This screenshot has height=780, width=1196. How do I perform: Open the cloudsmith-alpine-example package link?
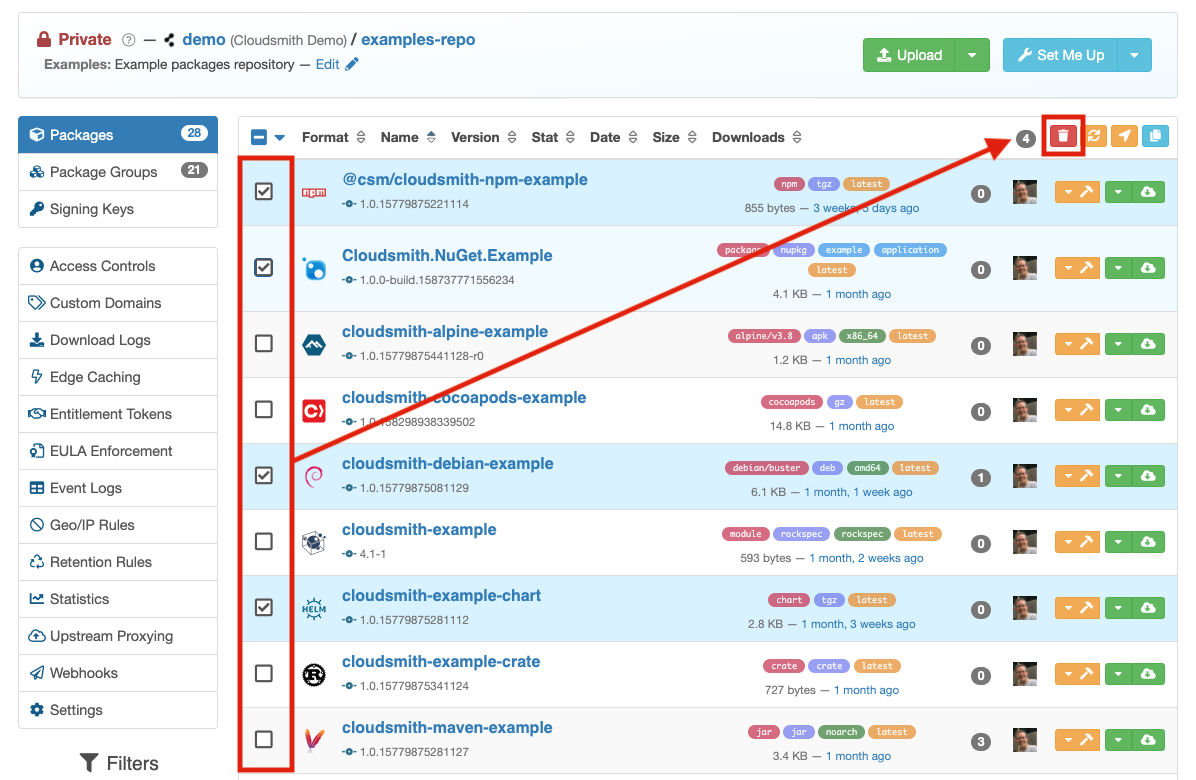tap(445, 332)
